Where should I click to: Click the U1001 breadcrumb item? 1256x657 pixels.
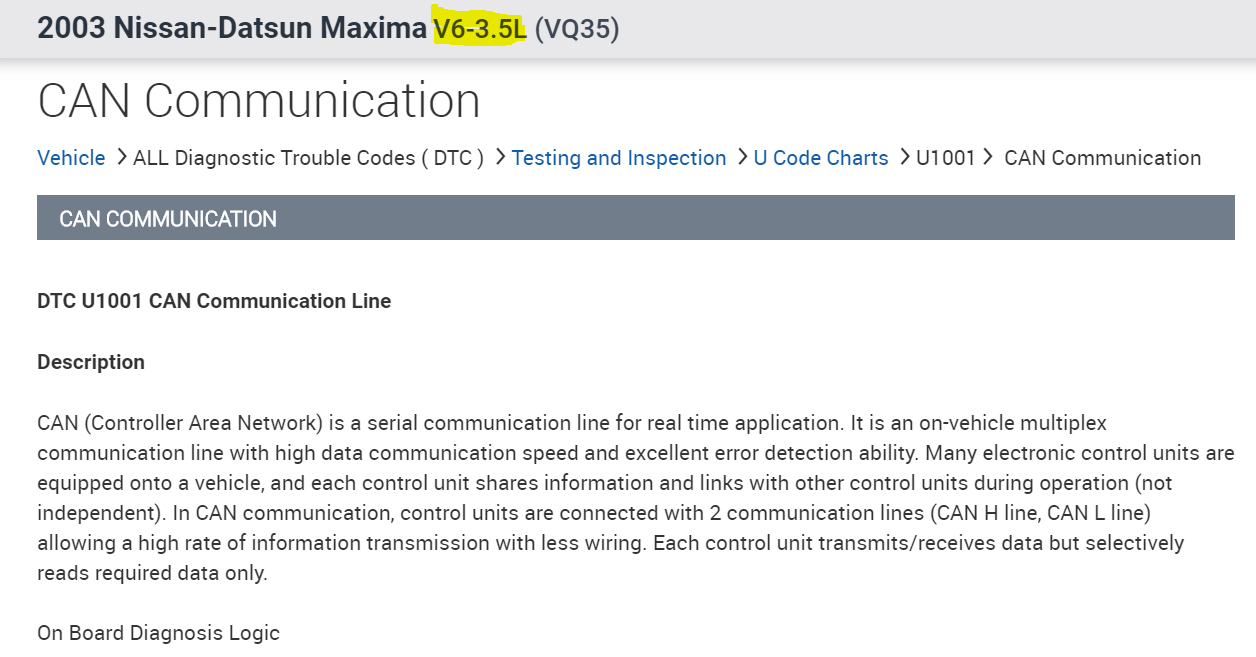click(945, 158)
